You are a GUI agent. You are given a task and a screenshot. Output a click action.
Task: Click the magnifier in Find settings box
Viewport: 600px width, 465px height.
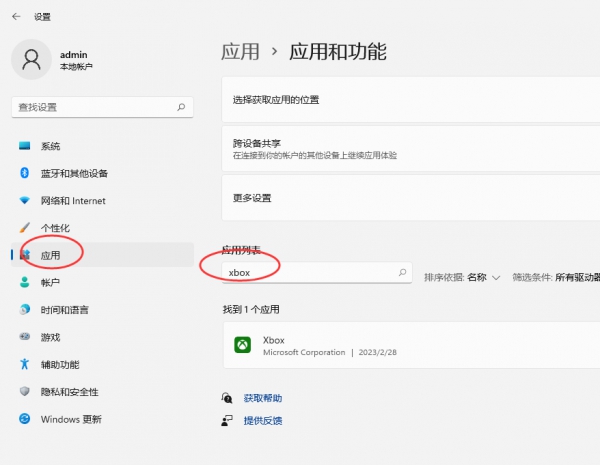point(181,107)
